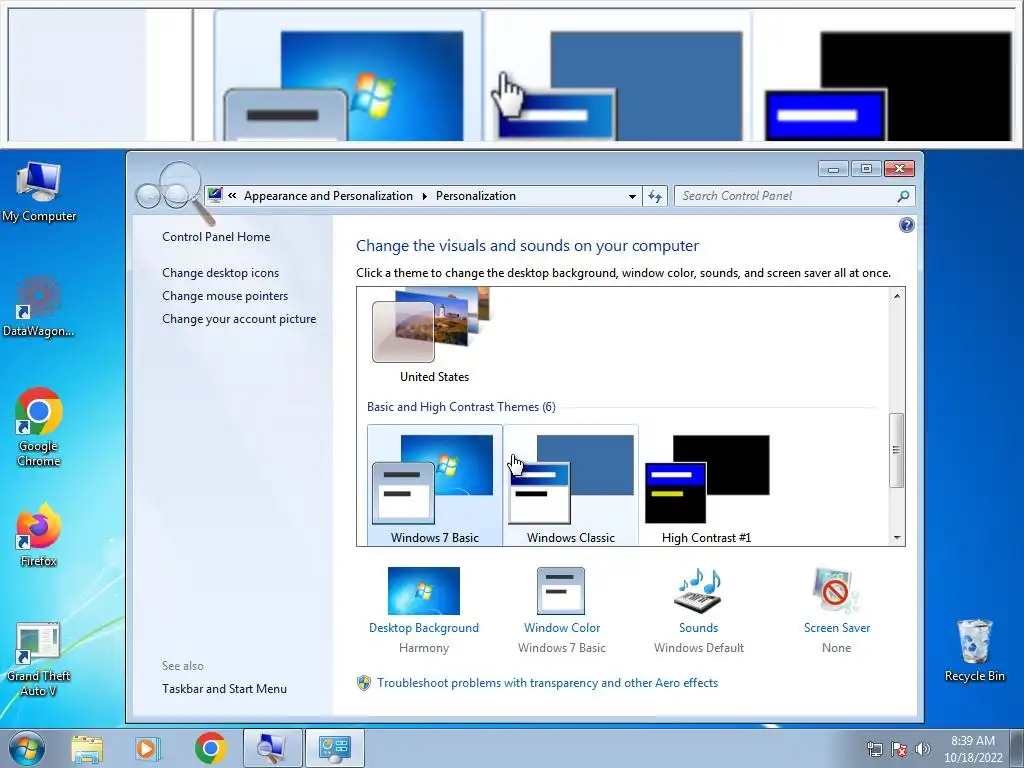Open Windows Explorer from taskbar
This screenshot has width=1024, height=768.
pyautogui.click(x=87, y=748)
